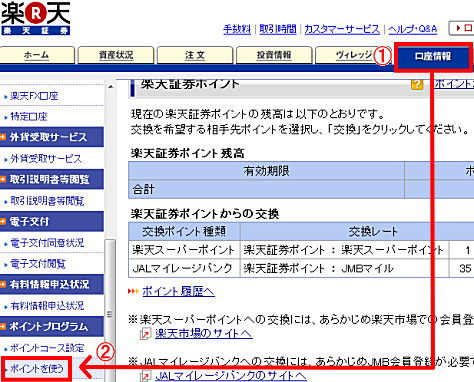
Task: Open the yellow question mark help icon
Action: (417, 85)
